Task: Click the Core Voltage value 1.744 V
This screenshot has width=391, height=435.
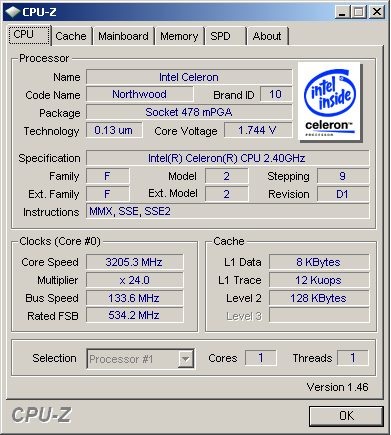Action: (258, 130)
